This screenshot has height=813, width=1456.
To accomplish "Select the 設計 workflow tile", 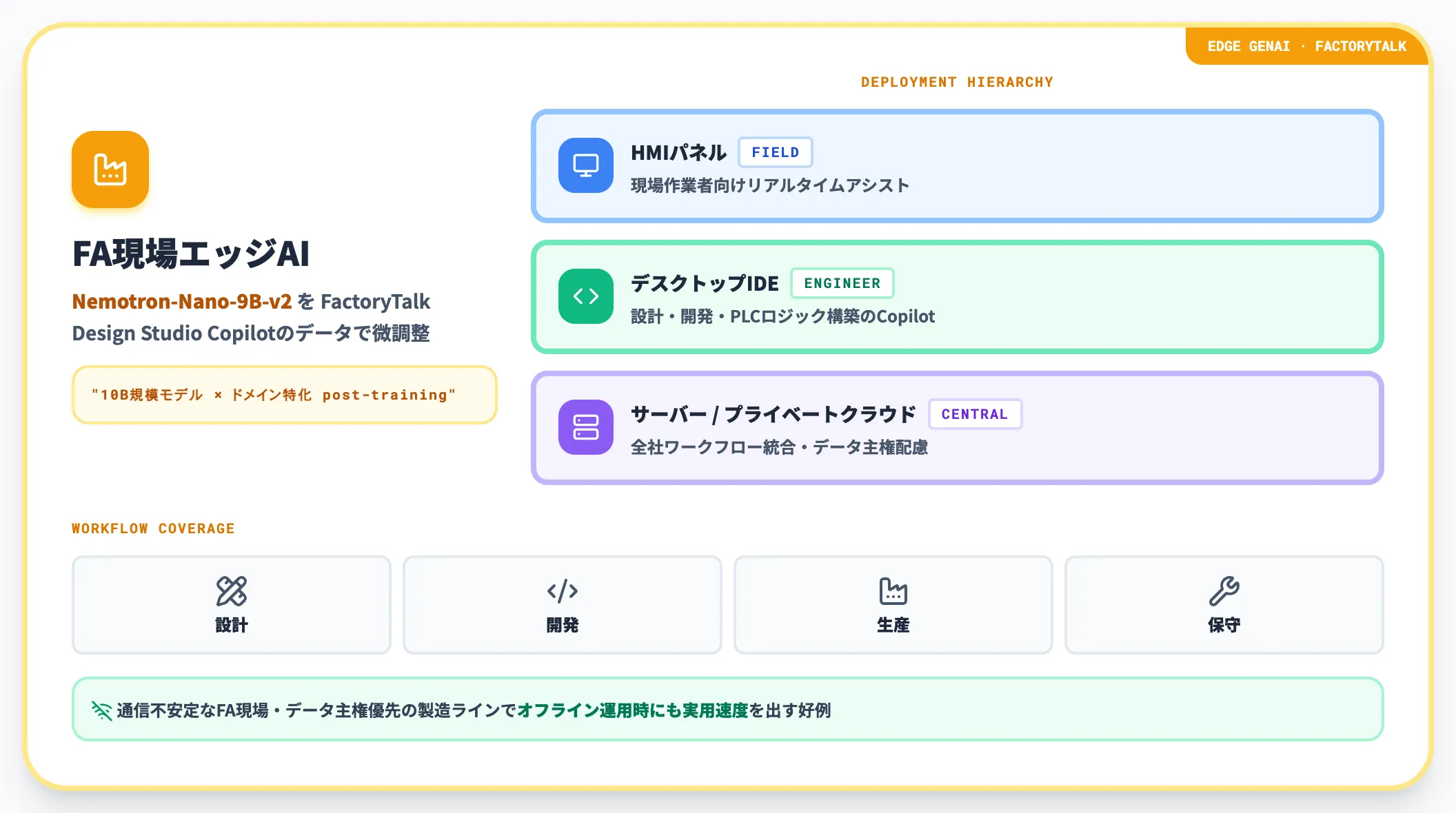I will [x=232, y=605].
